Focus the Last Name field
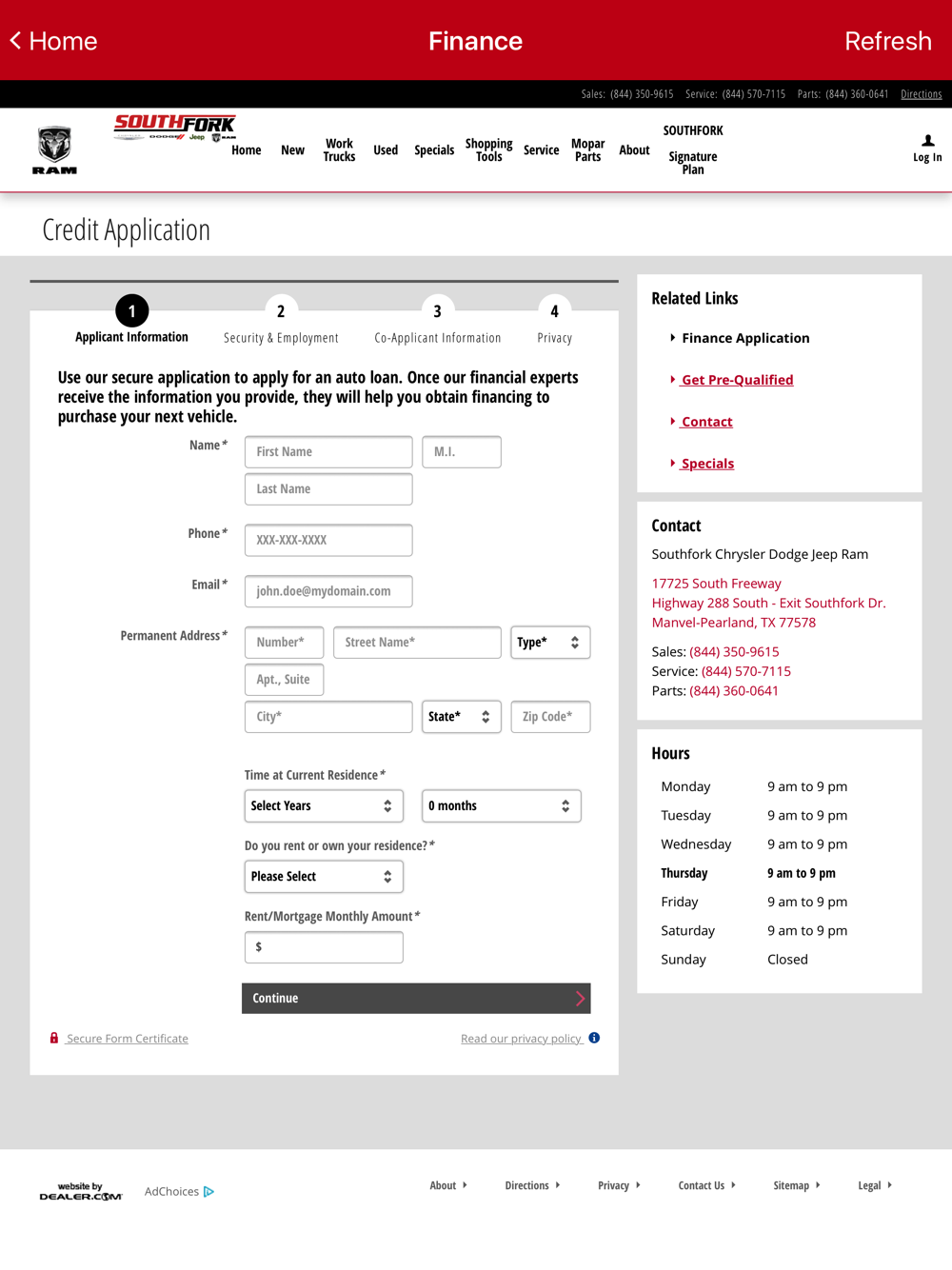Image resolution: width=952 pixels, height=1270 pixels. 328,488
